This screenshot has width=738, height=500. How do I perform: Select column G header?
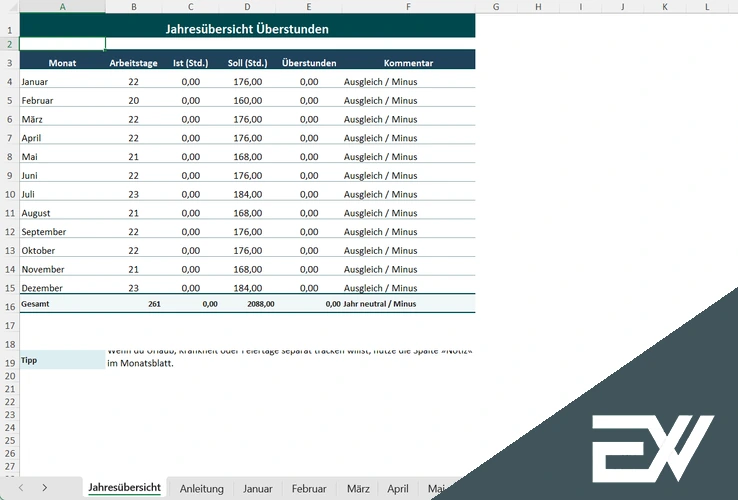496,7
